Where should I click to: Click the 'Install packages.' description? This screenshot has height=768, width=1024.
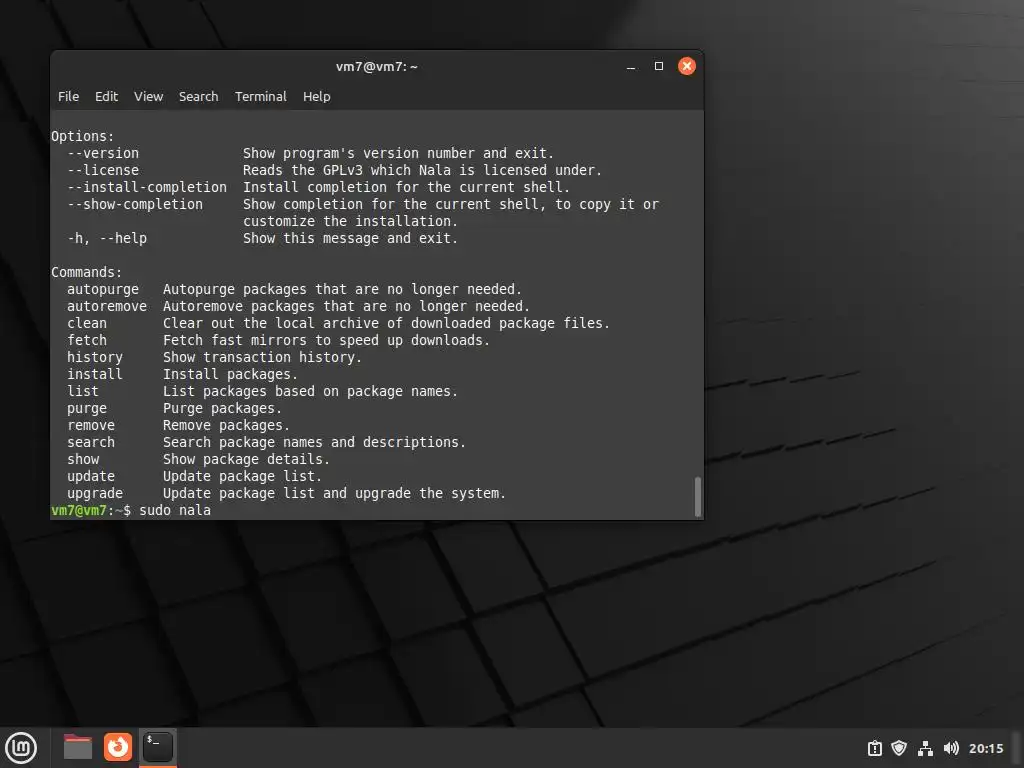click(231, 374)
